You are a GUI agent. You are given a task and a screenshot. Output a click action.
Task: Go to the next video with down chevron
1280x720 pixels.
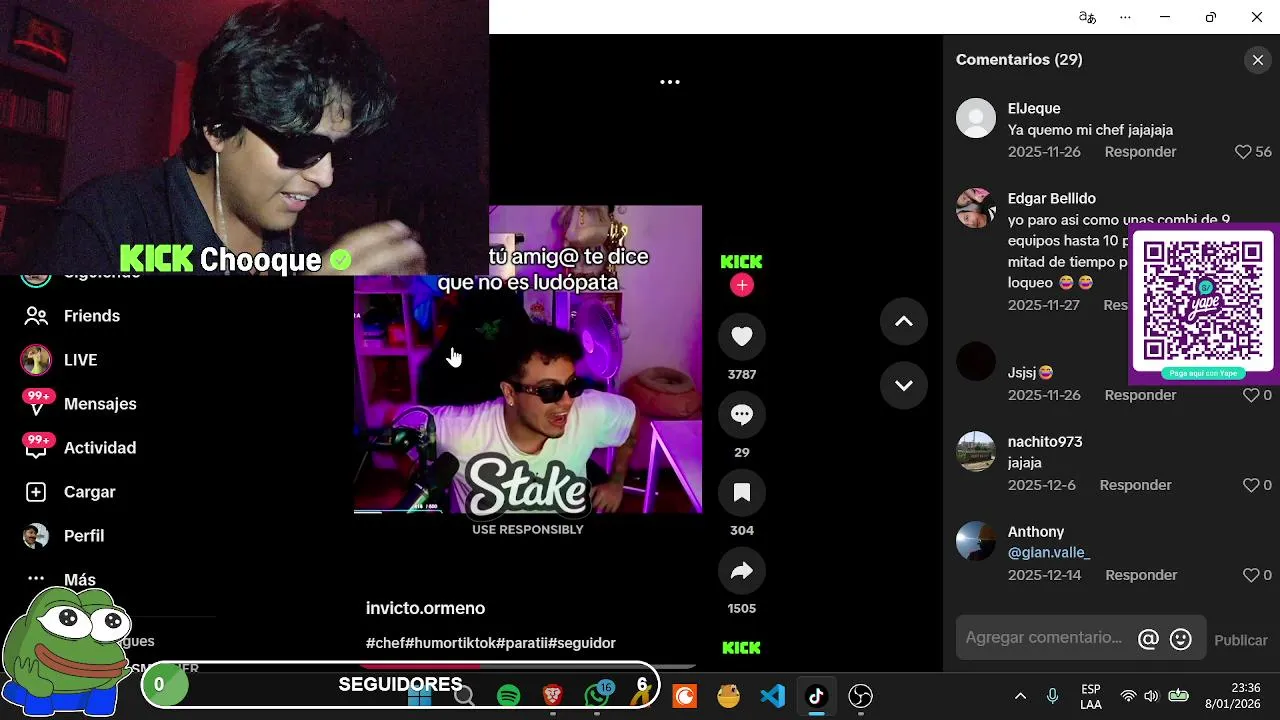904,385
